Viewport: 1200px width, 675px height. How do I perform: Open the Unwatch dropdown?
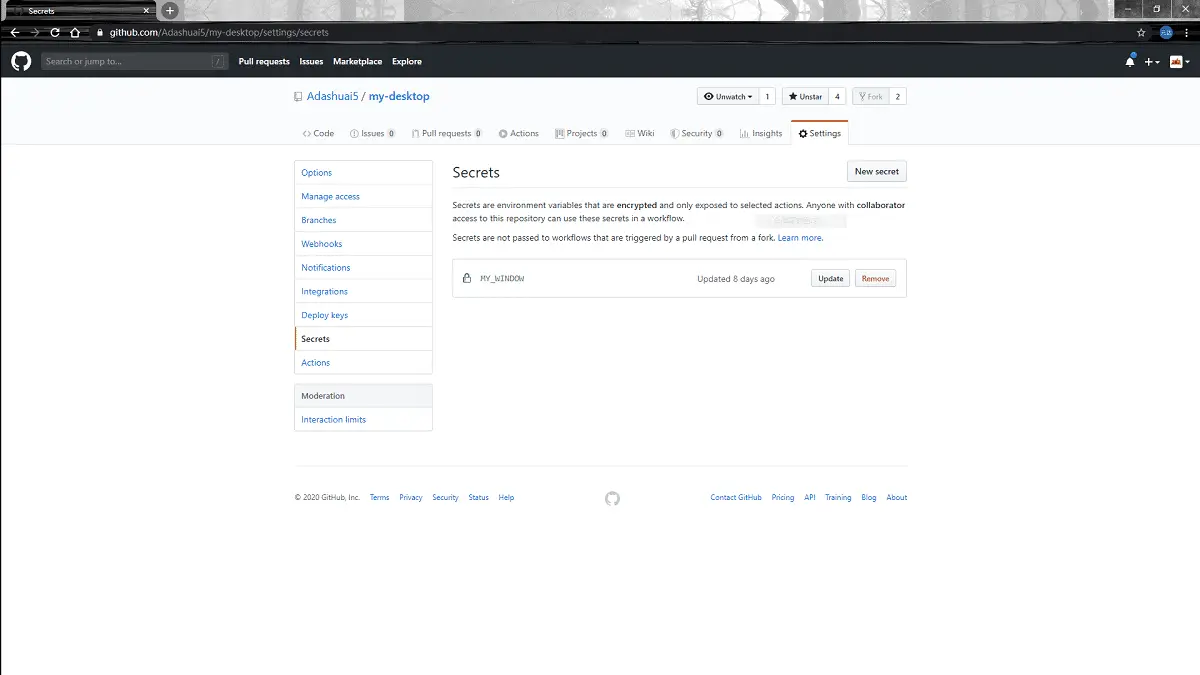728,97
